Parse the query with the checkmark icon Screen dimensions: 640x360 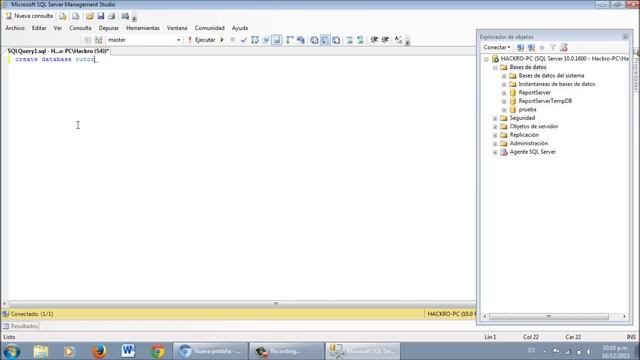coord(244,40)
